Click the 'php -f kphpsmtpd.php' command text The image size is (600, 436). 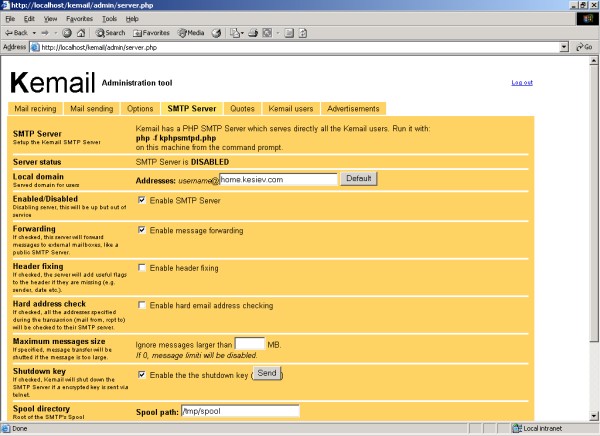click(176, 138)
